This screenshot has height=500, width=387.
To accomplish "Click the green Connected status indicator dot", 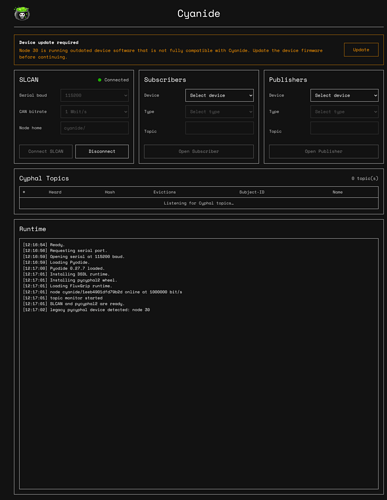I will (x=99, y=80).
